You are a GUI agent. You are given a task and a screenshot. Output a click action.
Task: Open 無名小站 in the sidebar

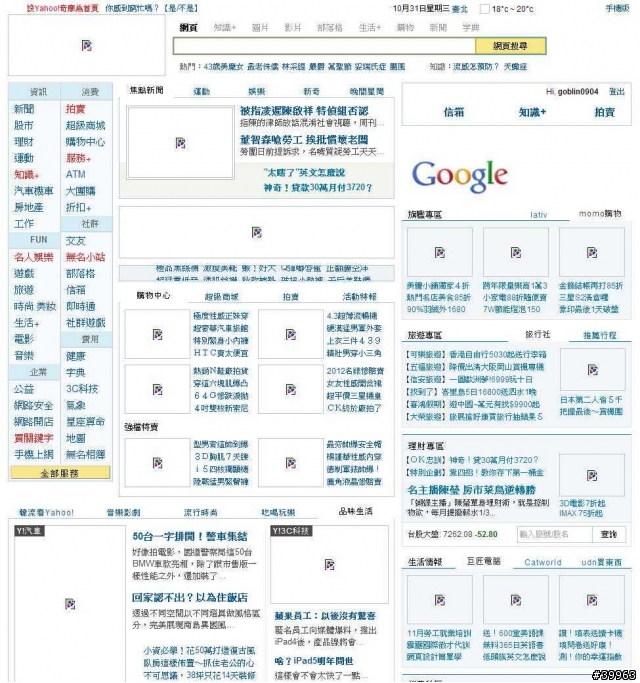(x=85, y=257)
